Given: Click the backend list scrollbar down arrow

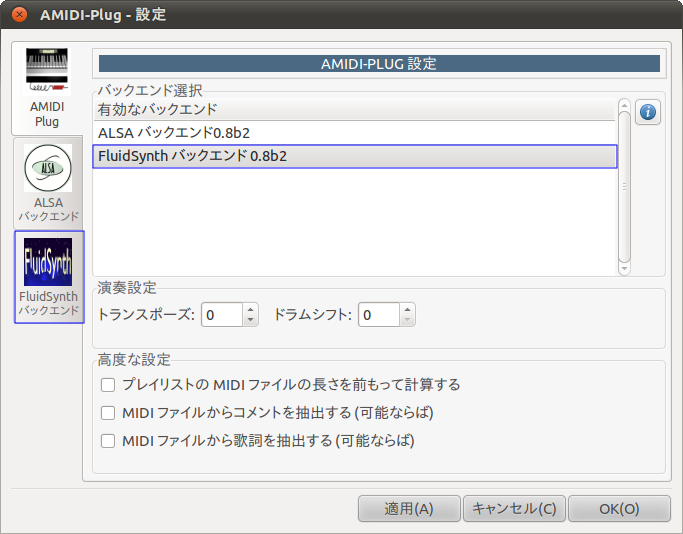Looking at the screenshot, I should coord(624,269).
